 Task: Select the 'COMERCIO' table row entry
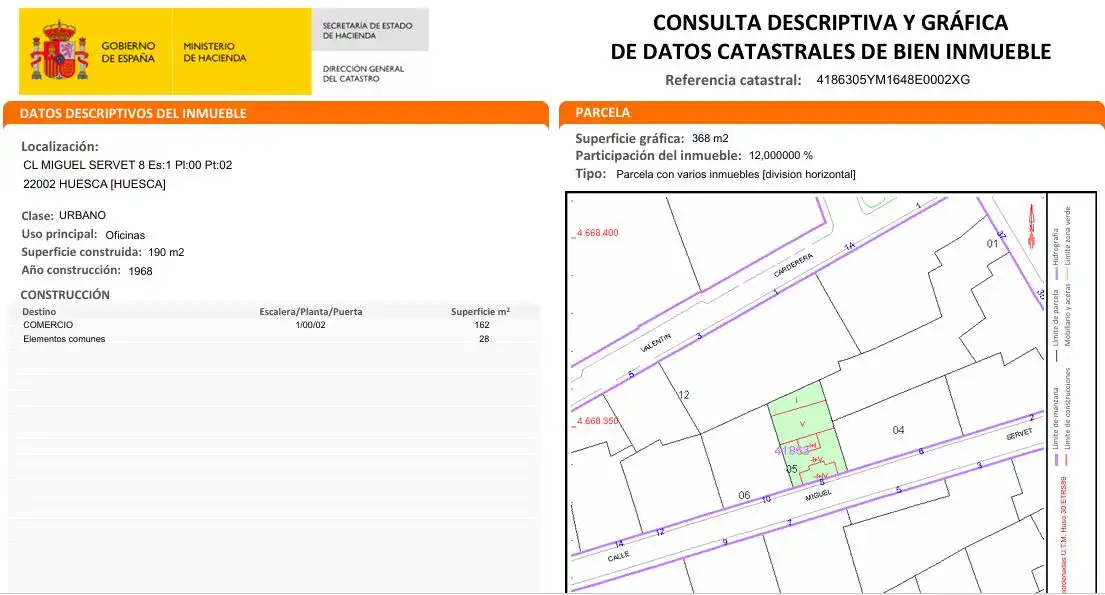[x=48, y=325]
